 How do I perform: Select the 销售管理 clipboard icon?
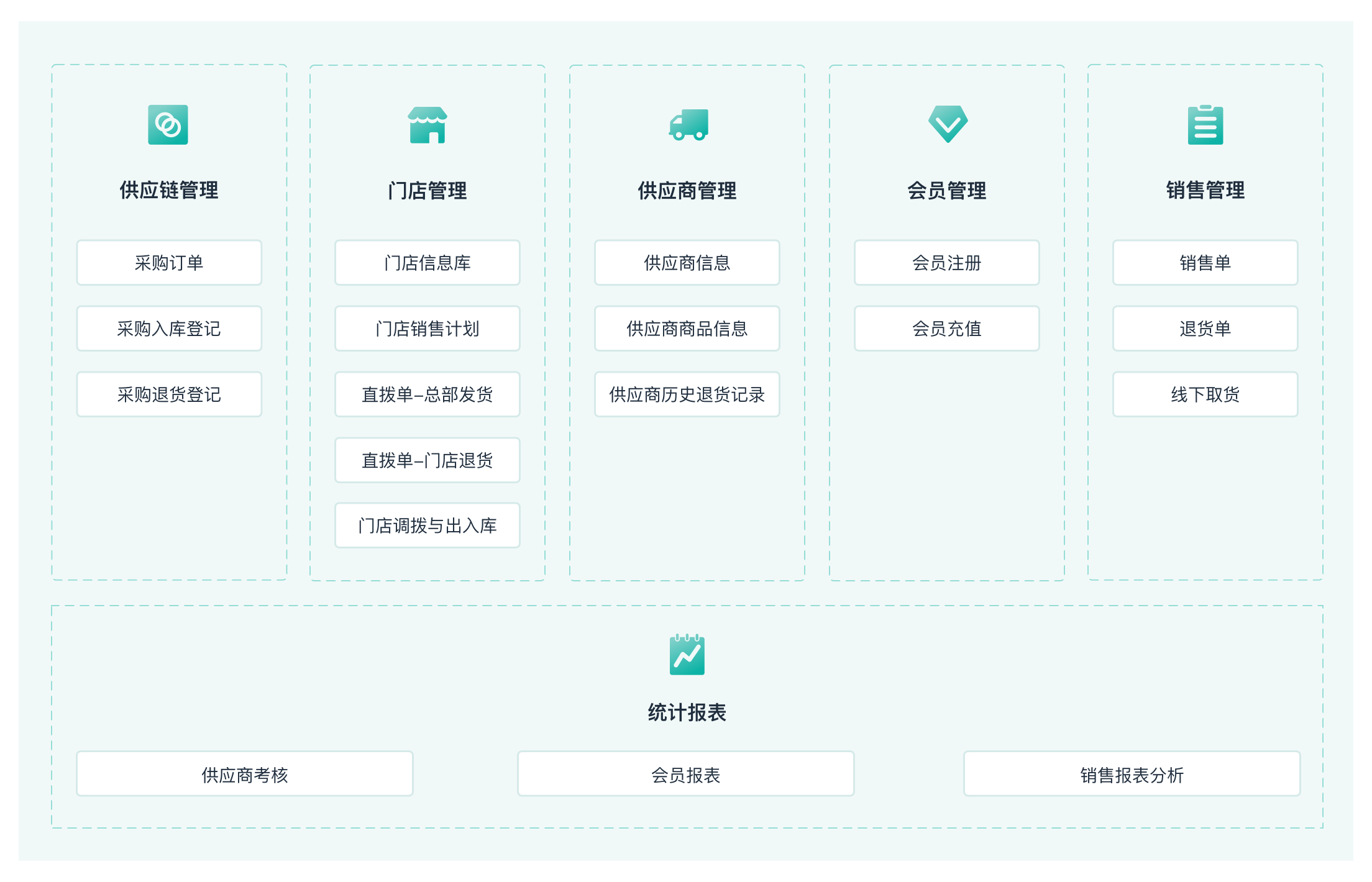pyautogui.click(x=1205, y=124)
